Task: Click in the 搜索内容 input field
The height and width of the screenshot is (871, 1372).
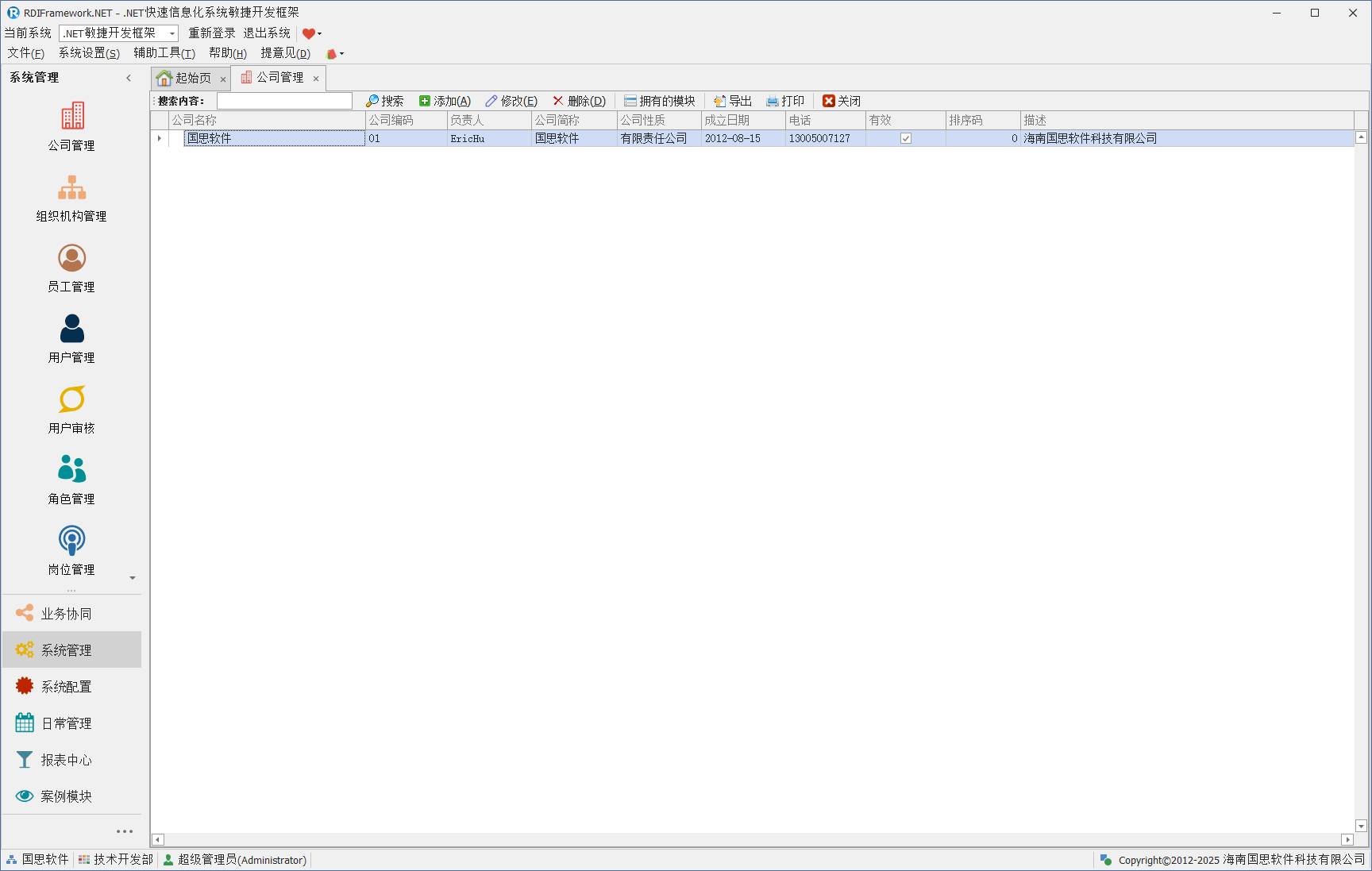Action: pyautogui.click(x=284, y=101)
